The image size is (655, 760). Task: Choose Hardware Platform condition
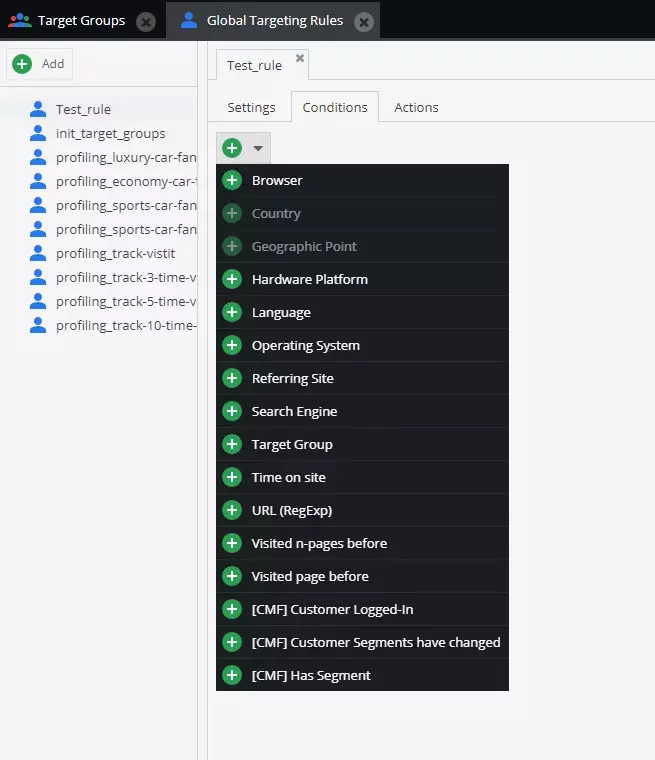pyautogui.click(x=362, y=279)
